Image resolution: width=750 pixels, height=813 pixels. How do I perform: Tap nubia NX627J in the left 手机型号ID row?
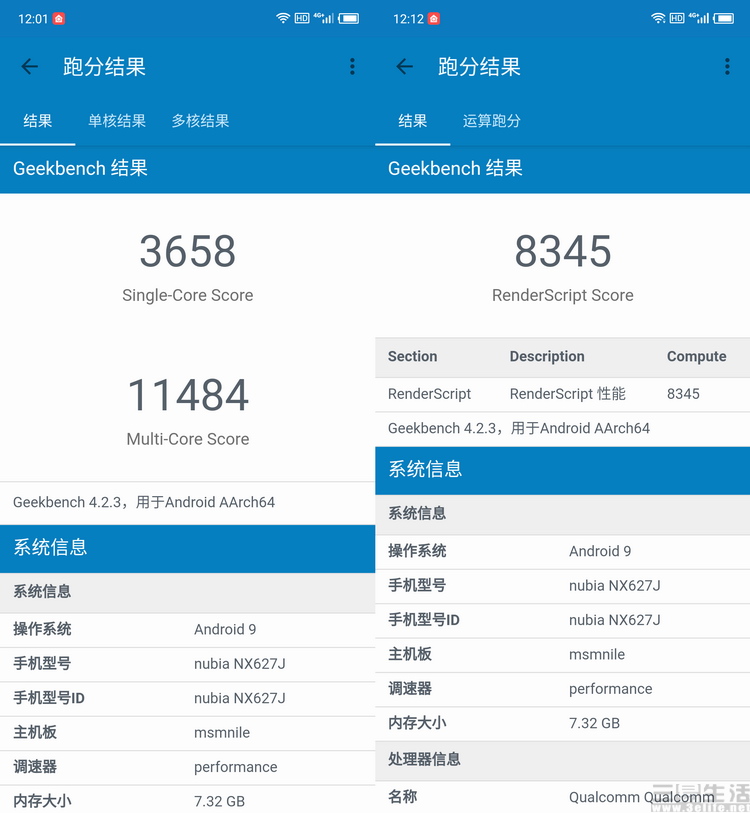240,698
